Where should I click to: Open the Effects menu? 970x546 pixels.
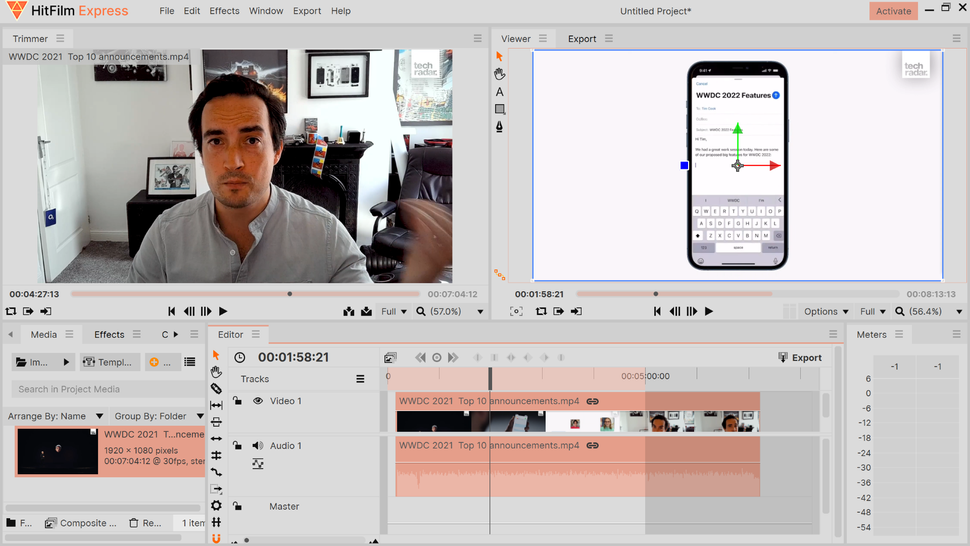pyautogui.click(x=225, y=11)
